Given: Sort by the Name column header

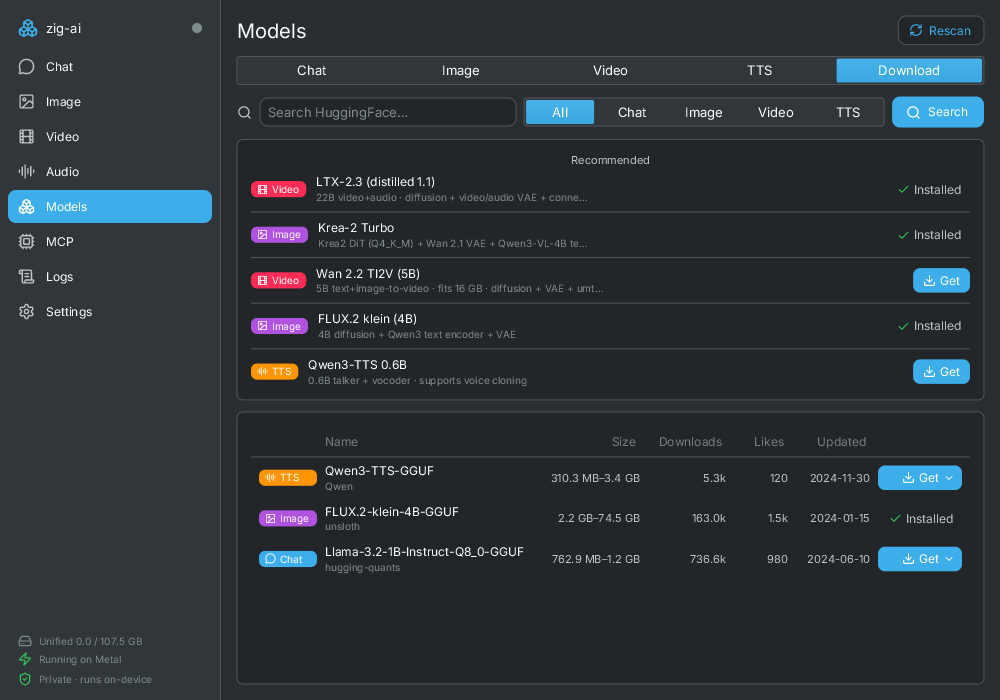Looking at the screenshot, I should click(x=341, y=442).
